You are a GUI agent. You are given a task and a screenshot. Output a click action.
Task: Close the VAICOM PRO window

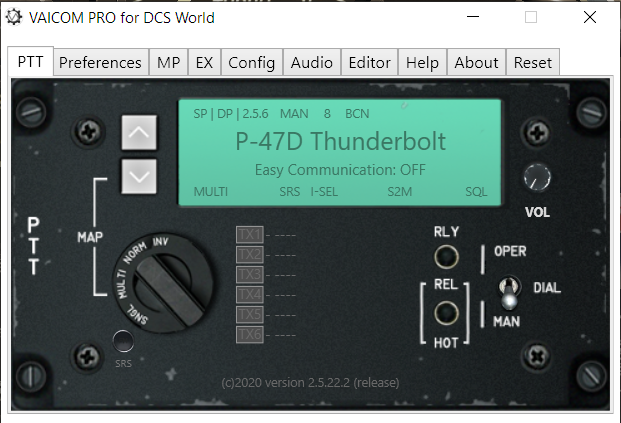click(x=590, y=17)
